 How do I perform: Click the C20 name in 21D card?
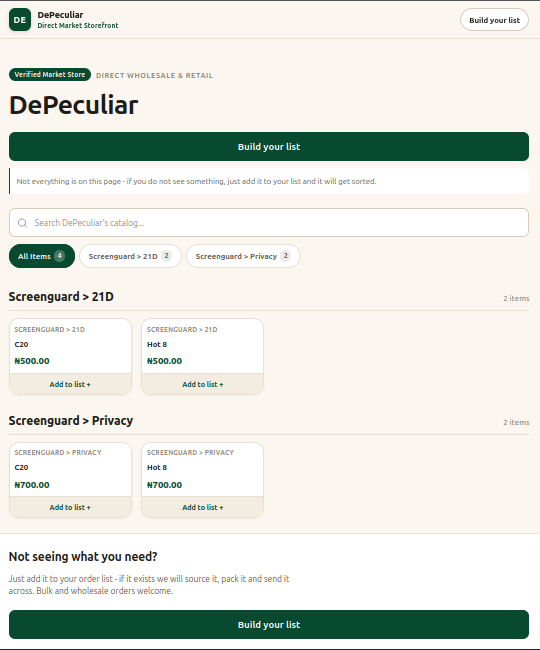pos(21,344)
